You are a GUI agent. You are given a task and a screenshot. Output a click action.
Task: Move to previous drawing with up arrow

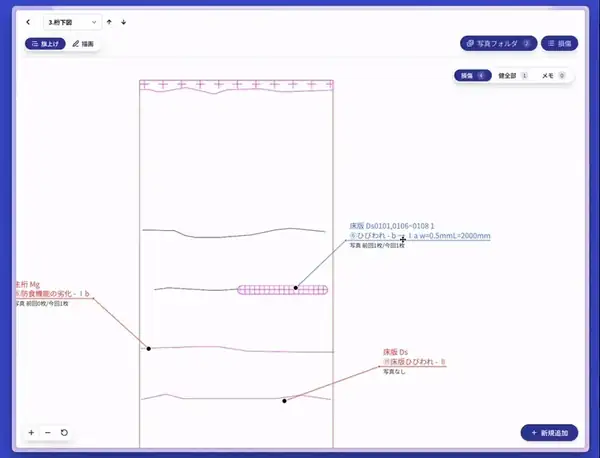click(109, 22)
